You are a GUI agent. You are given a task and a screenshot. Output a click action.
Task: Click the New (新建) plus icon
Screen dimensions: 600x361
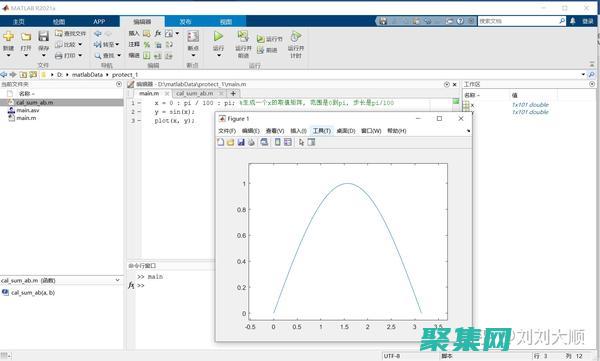pos(8,36)
